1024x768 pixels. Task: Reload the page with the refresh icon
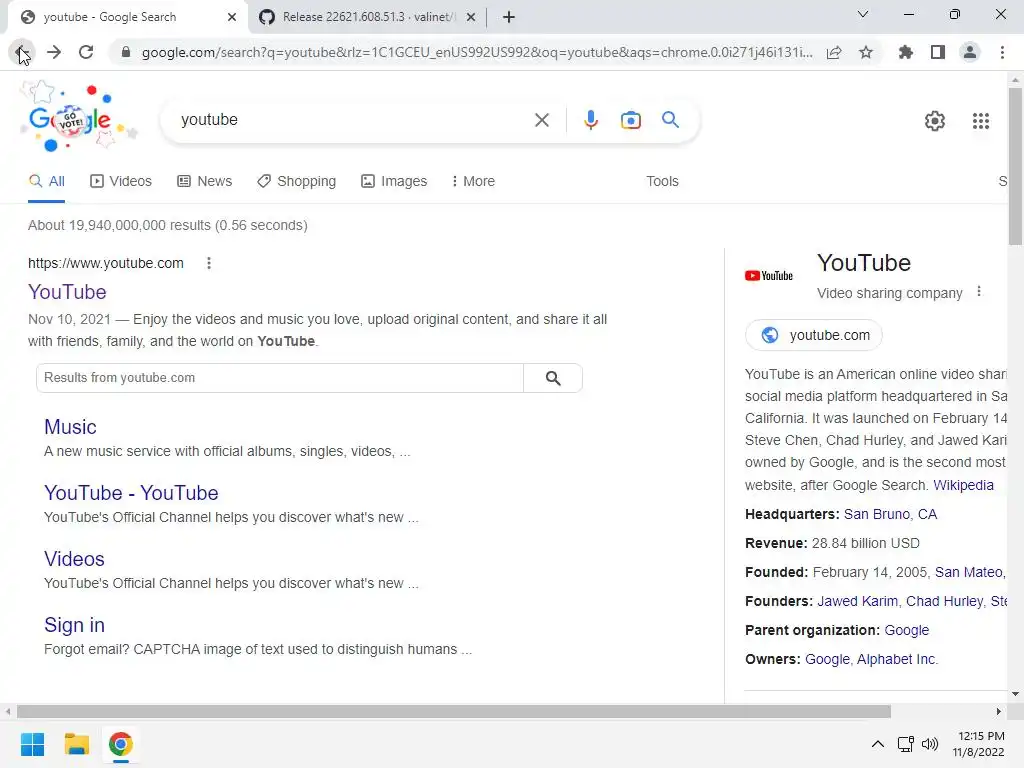point(86,52)
